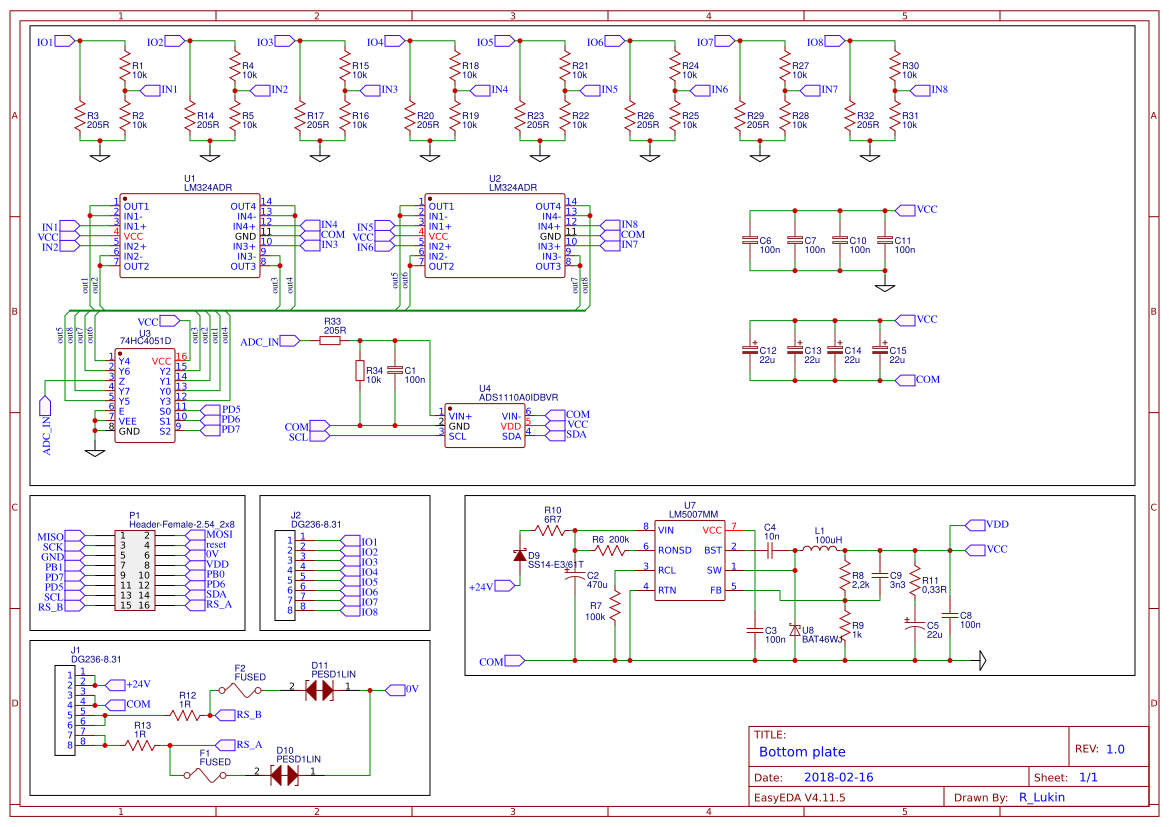Select the LM324ADR op-amp U2 symbol
The height and width of the screenshot is (827, 1169).
click(x=494, y=233)
